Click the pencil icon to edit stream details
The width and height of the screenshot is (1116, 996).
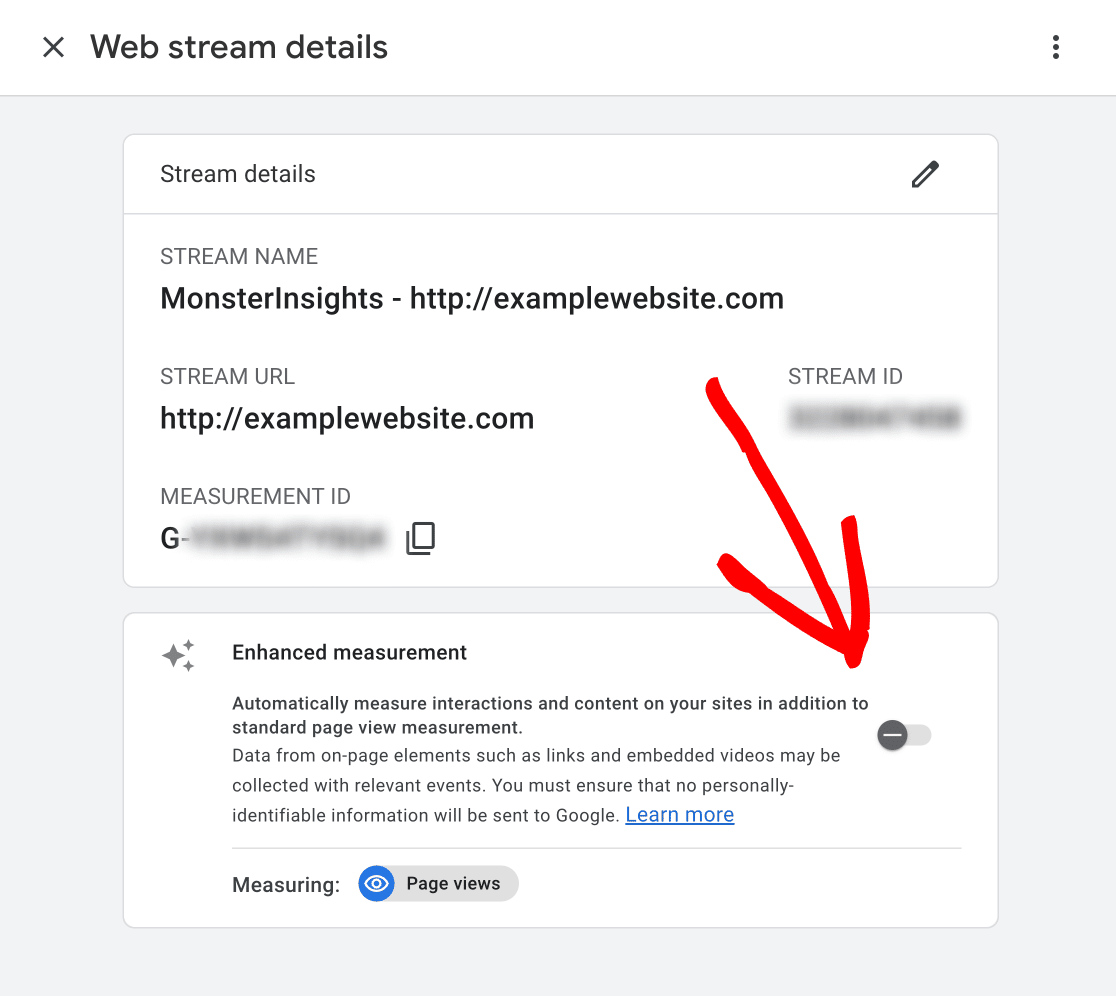(x=925, y=174)
